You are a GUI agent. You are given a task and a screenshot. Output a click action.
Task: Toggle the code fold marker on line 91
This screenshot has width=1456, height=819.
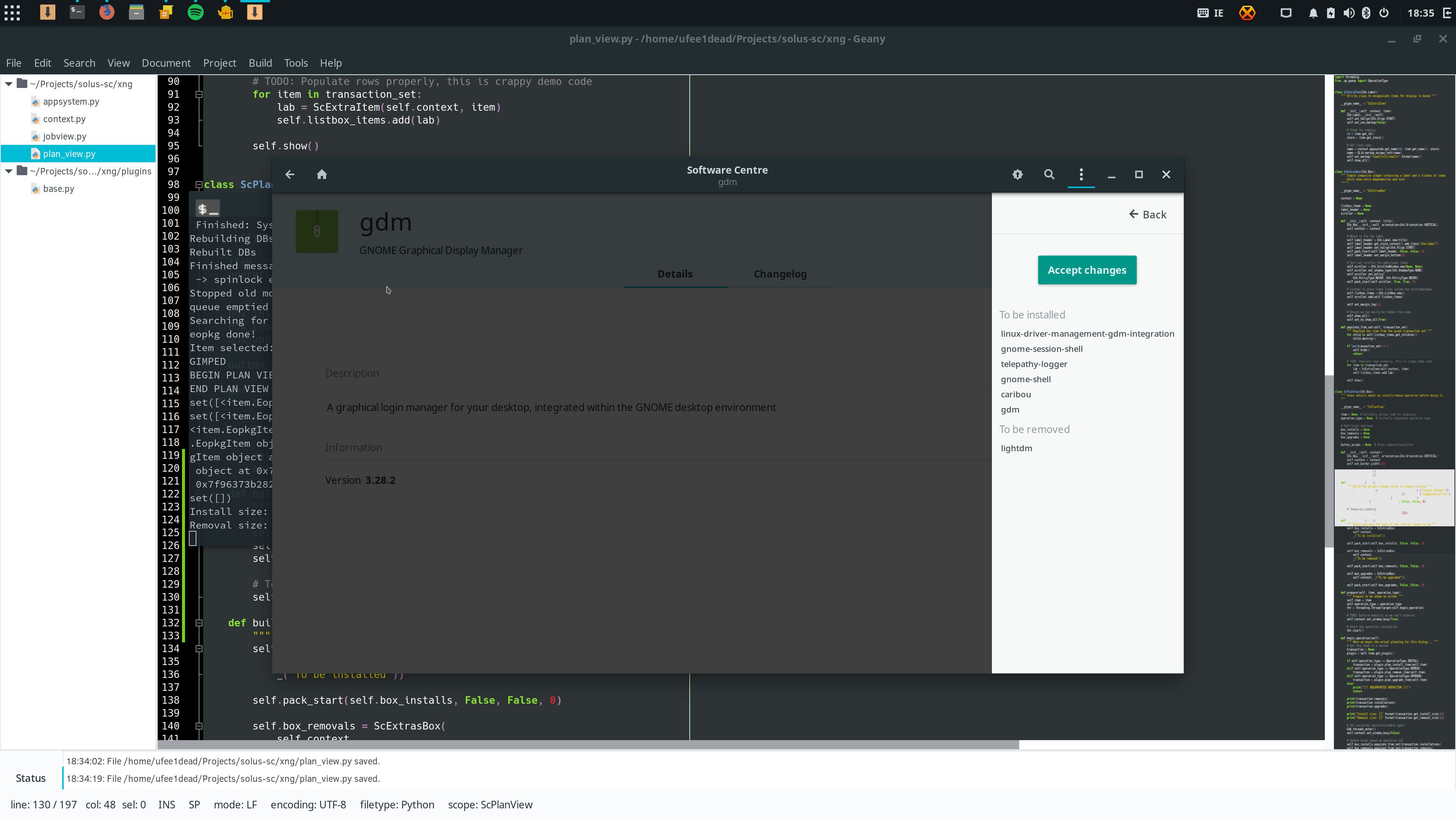coord(199,94)
